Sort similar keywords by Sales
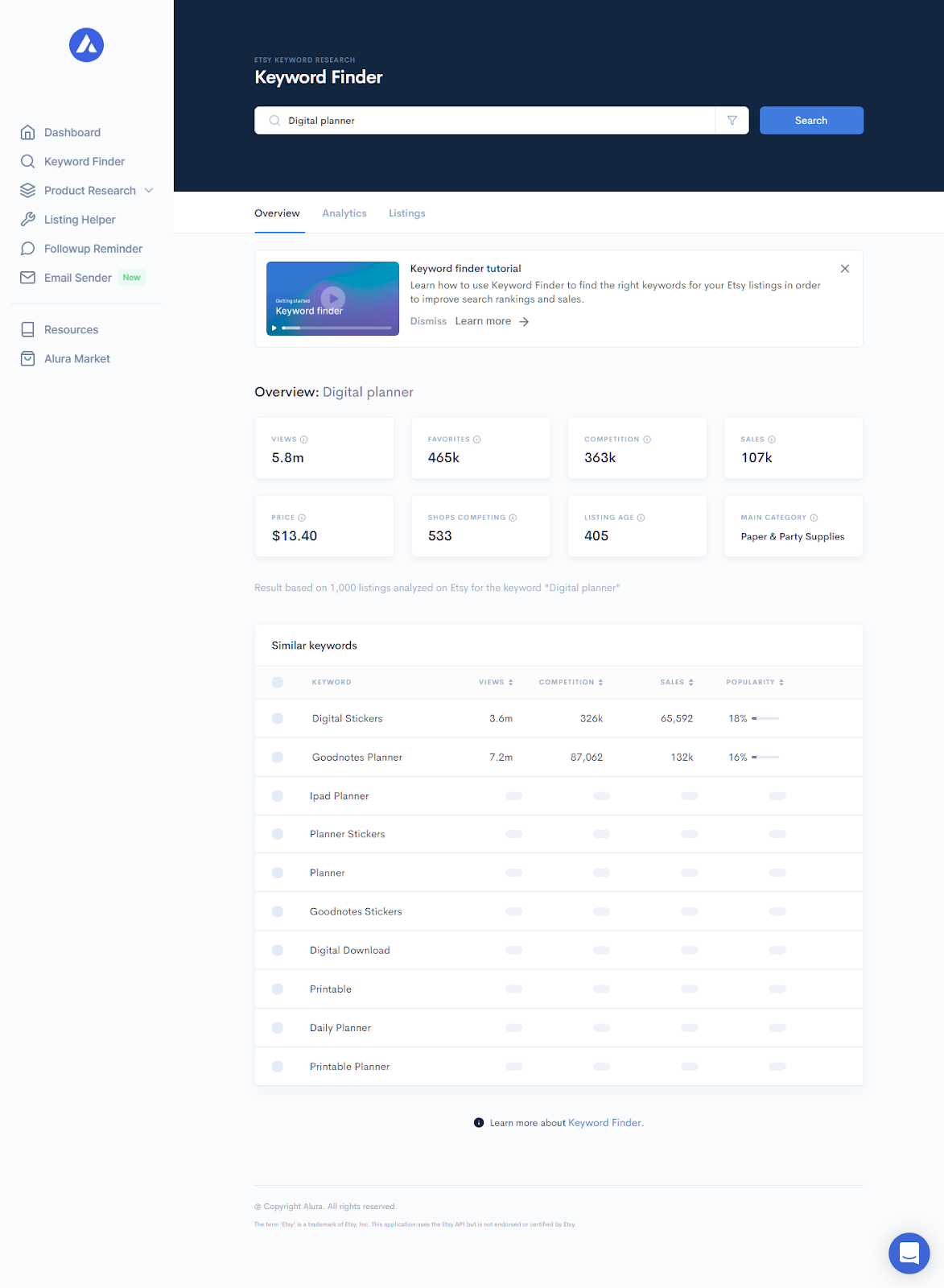Image resolution: width=944 pixels, height=1288 pixels. click(677, 683)
